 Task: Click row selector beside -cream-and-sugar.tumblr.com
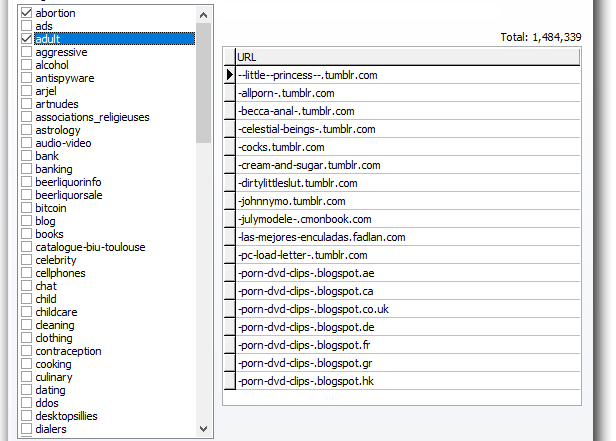229,165
